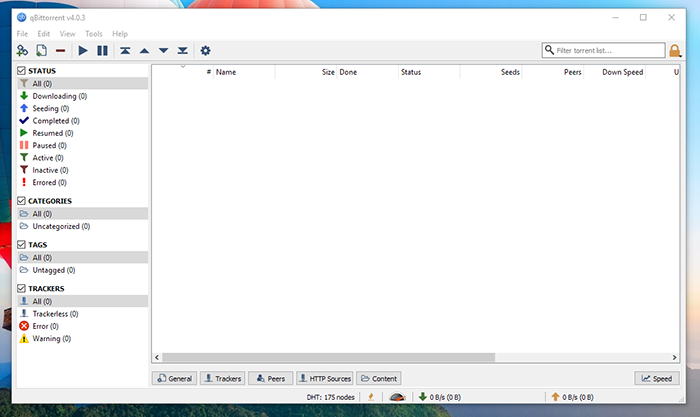Move torrent down in queue
The height and width of the screenshot is (417, 700).
tap(163, 50)
